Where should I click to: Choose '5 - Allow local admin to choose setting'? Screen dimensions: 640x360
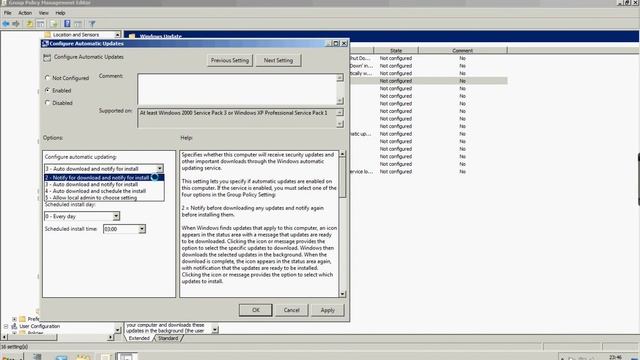click(104, 197)
